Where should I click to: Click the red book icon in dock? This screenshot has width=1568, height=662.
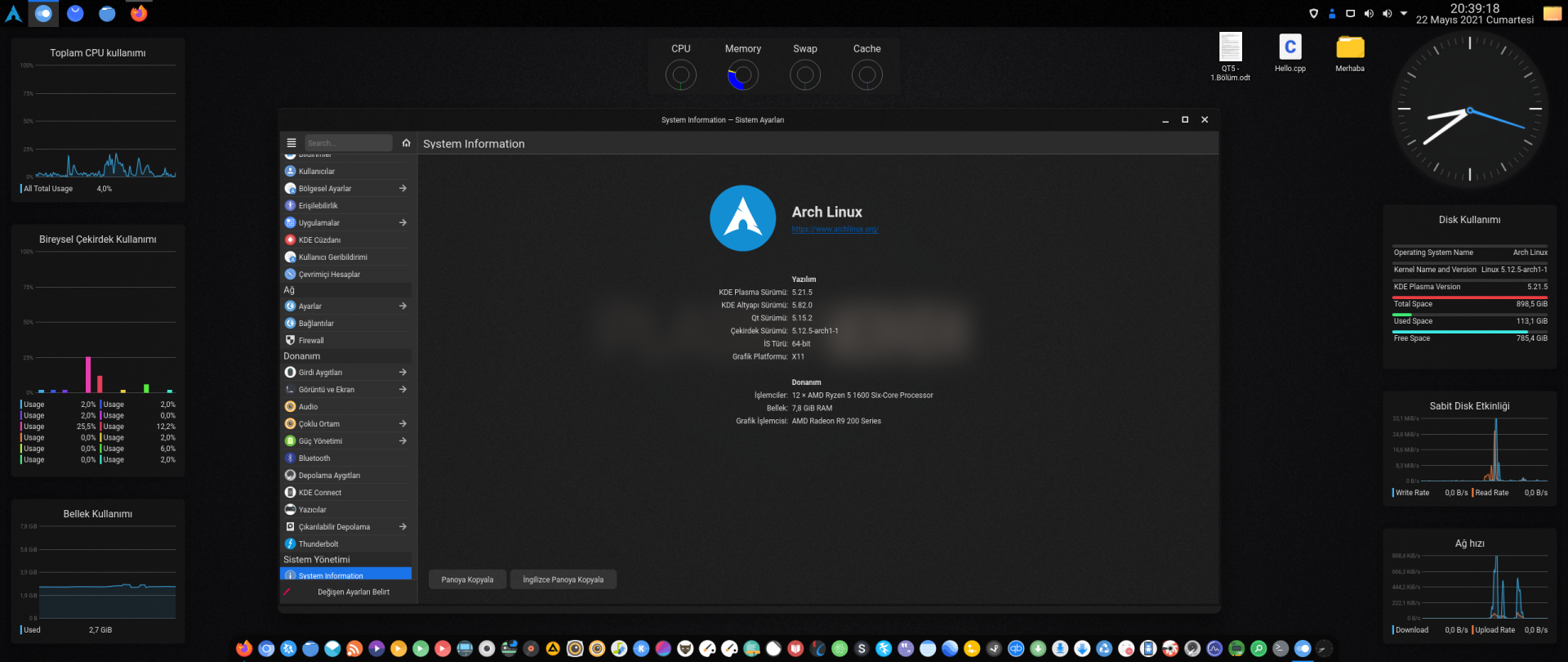[795, 648]
